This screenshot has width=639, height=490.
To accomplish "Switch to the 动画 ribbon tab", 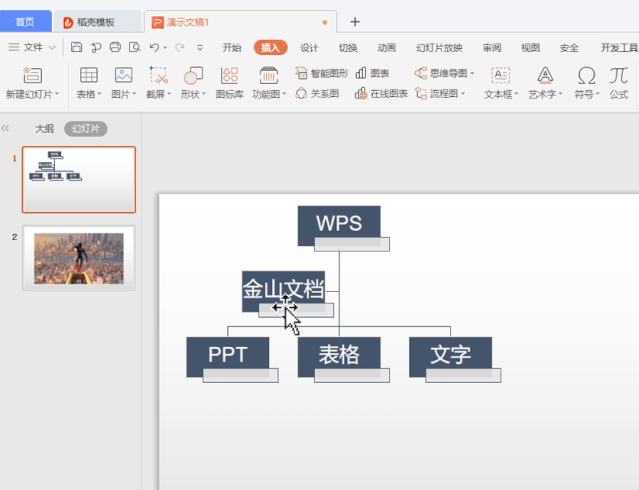I will click(386, 48).
